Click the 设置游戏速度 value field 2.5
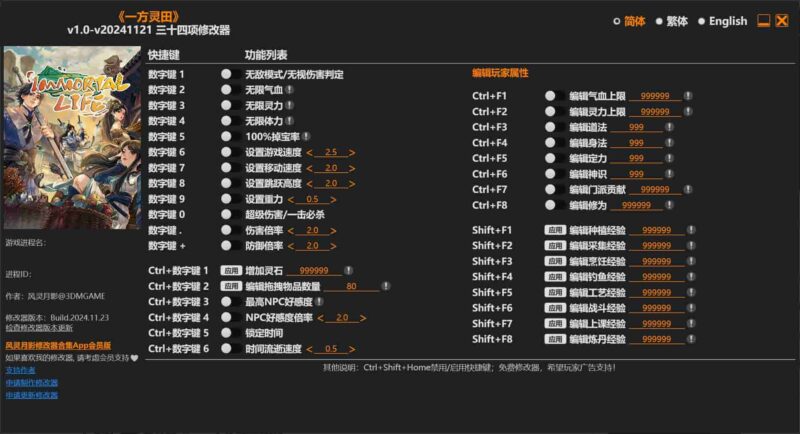 [x=331, y=152]
